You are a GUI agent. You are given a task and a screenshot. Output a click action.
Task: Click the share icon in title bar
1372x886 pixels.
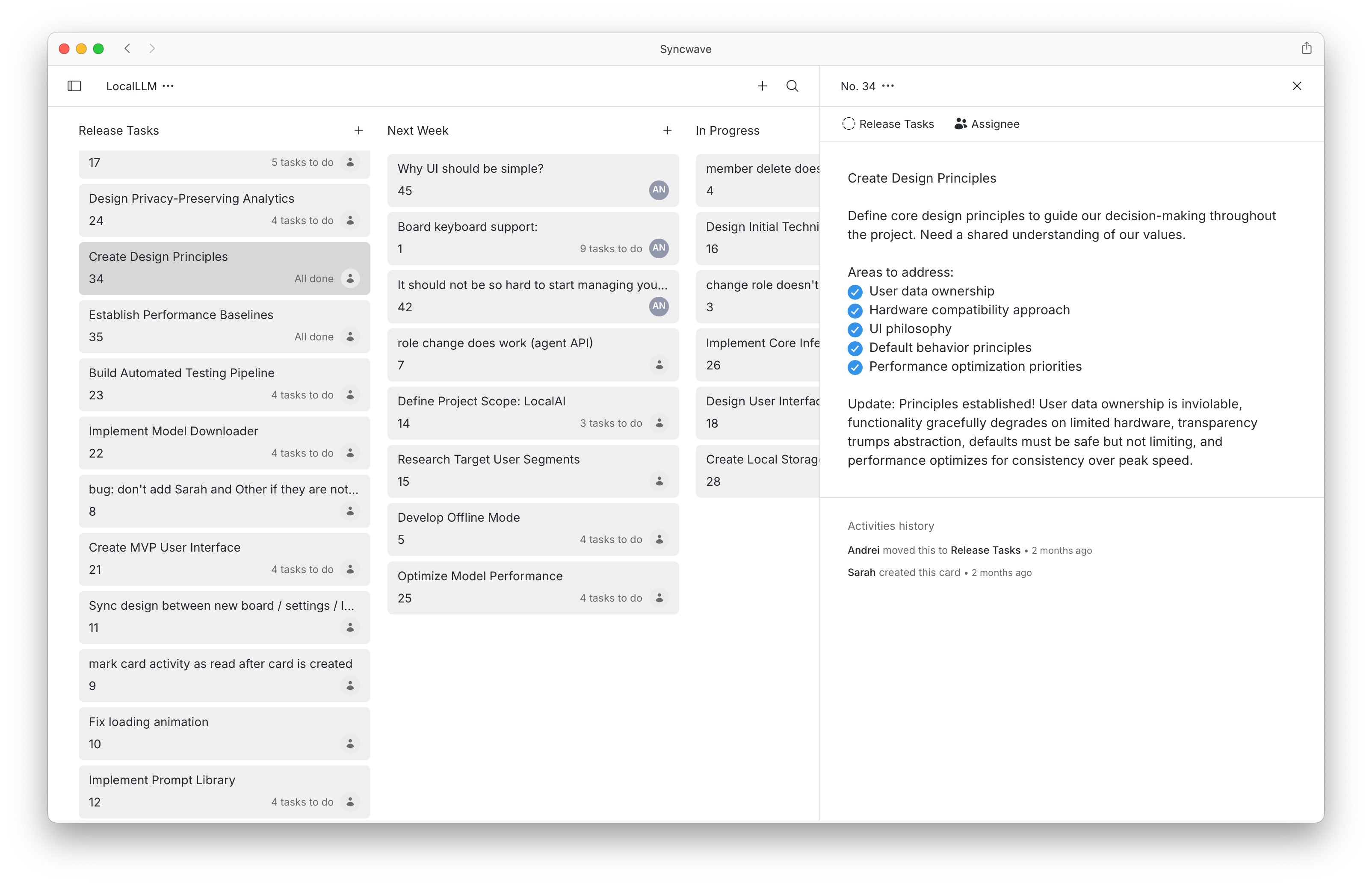tap(1306, 48)
